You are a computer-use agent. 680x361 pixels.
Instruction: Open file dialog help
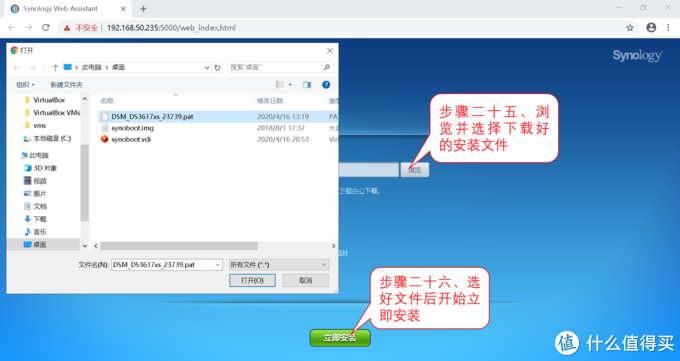click(x=326, y=85)
